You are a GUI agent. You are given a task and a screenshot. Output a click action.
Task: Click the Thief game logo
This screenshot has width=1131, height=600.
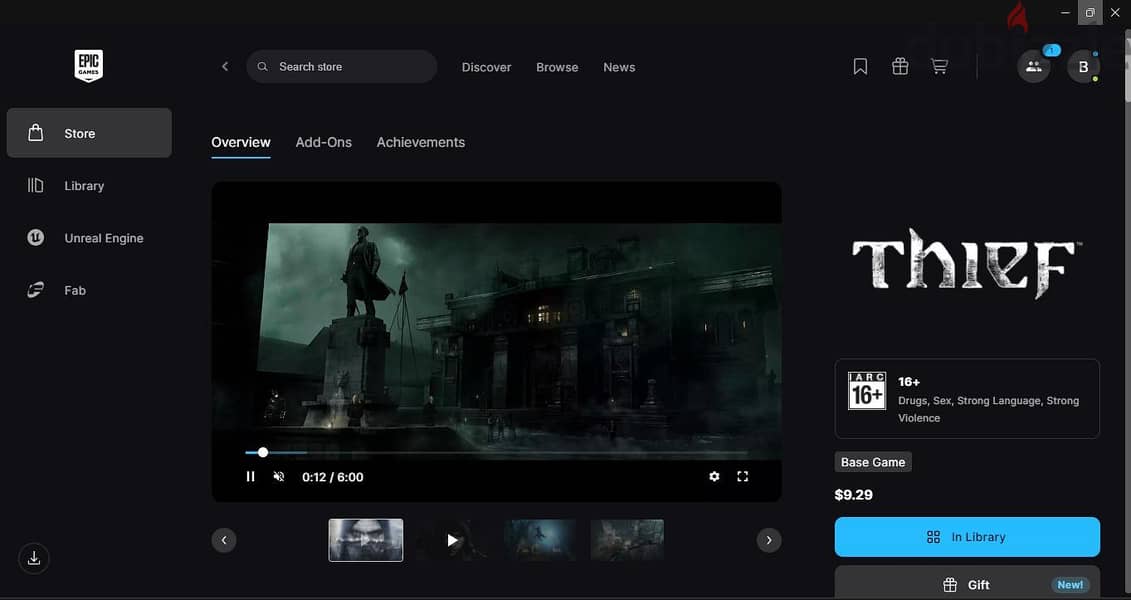coord(967,263)
